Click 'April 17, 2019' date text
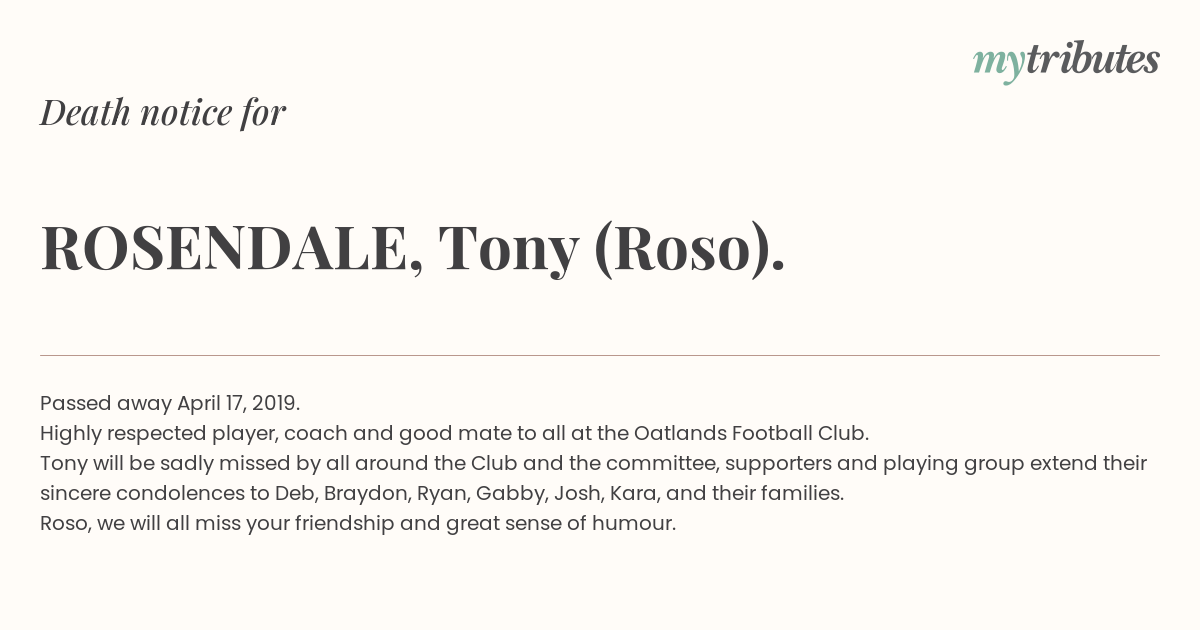The image size is (1200, 630). tap(238, 403)
